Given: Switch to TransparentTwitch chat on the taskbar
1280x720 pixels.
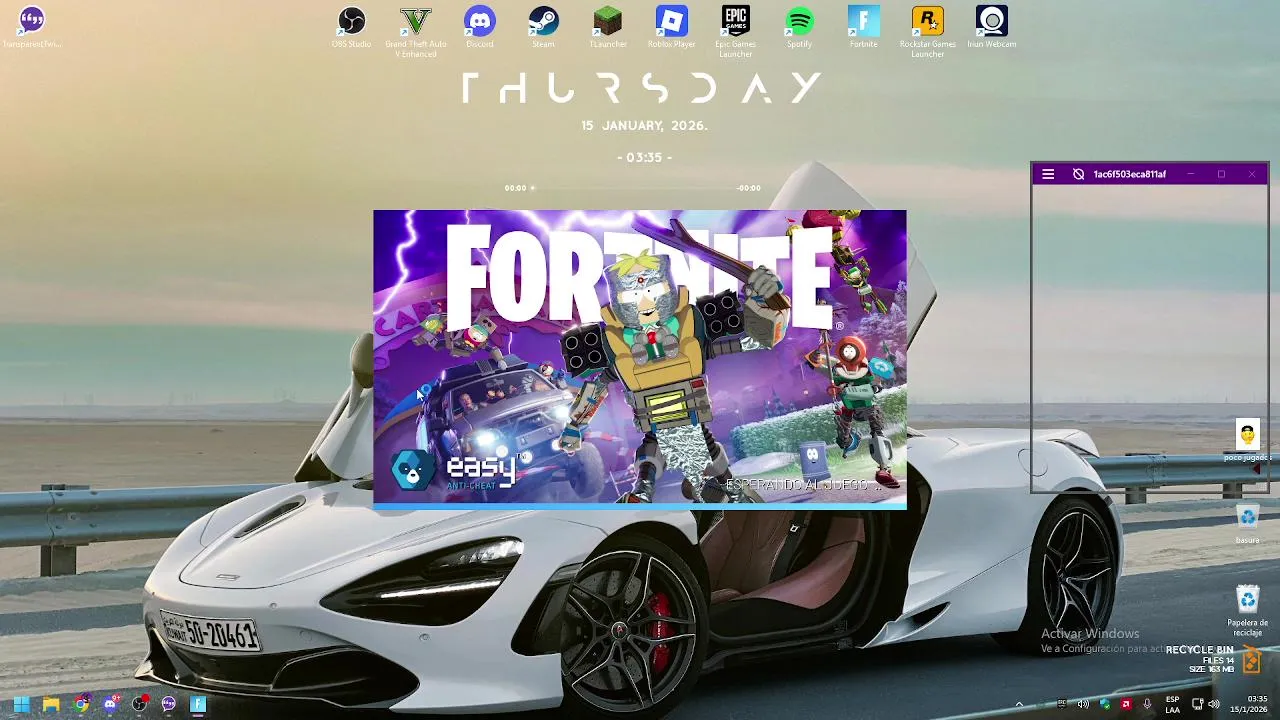Looking at the screenshot, I should pos(169,704).
